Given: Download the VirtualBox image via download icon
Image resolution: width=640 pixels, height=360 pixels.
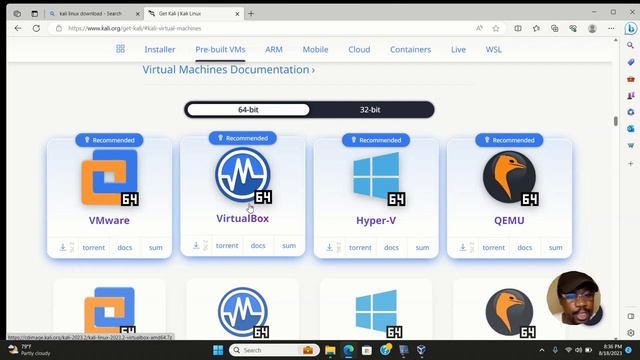Looking at the screenshot, I should (196, 245).
